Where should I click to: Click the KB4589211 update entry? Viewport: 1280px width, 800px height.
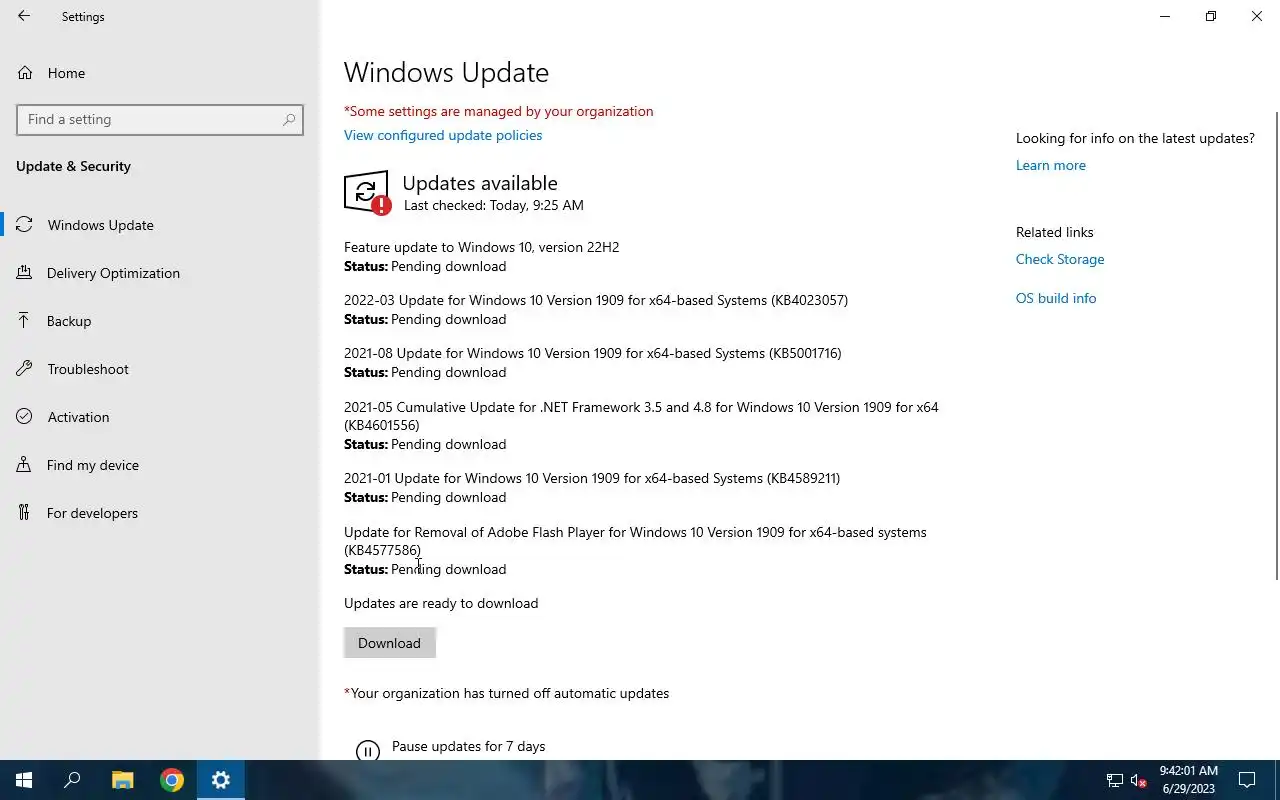coord(592,487)
